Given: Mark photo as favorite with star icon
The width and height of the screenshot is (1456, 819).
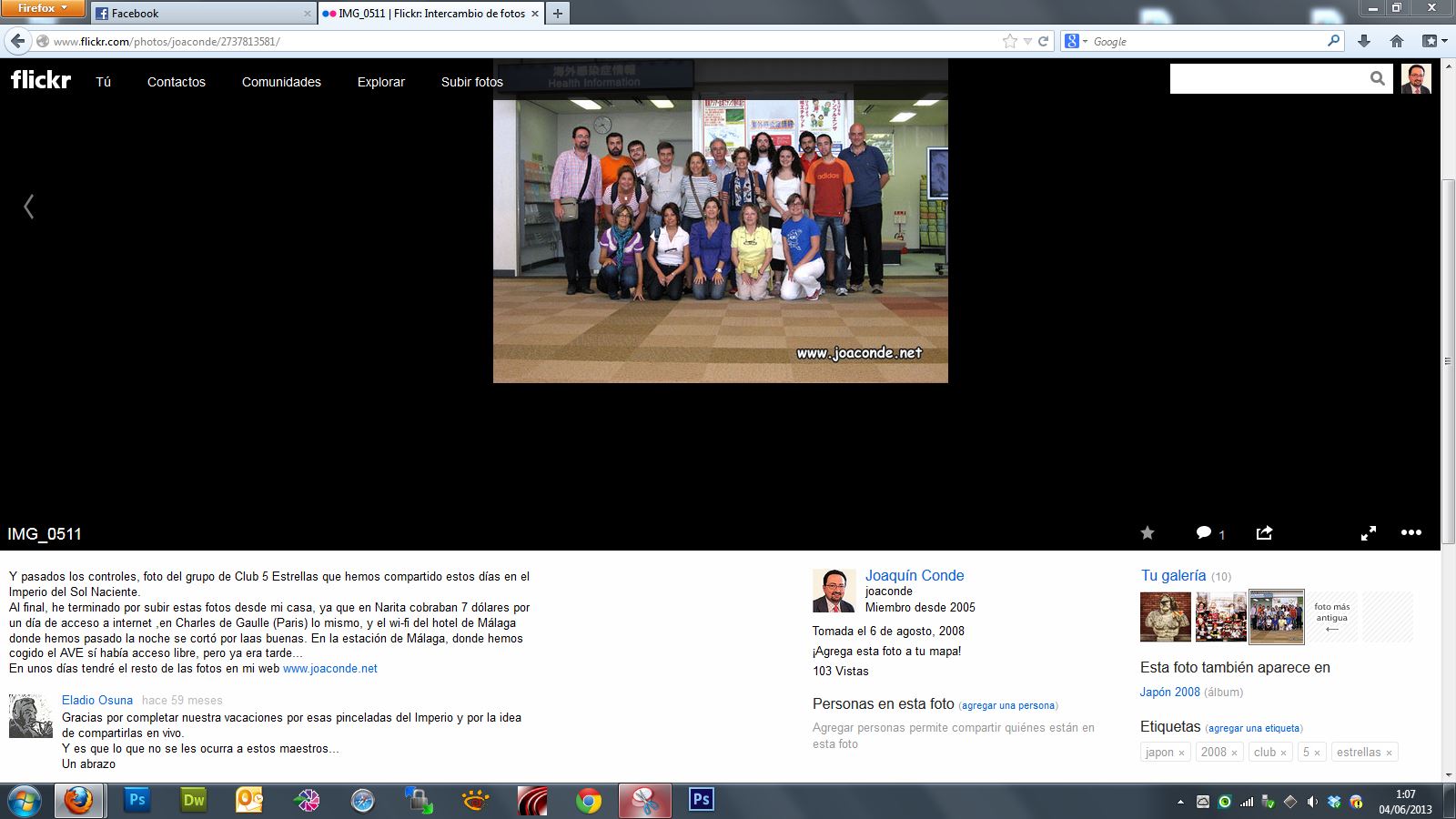Looking at the screenshot, I should click(x=1148, y=533).
